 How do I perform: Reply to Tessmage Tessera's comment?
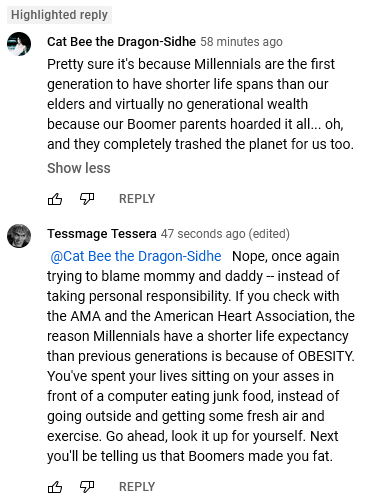point(137,487)
